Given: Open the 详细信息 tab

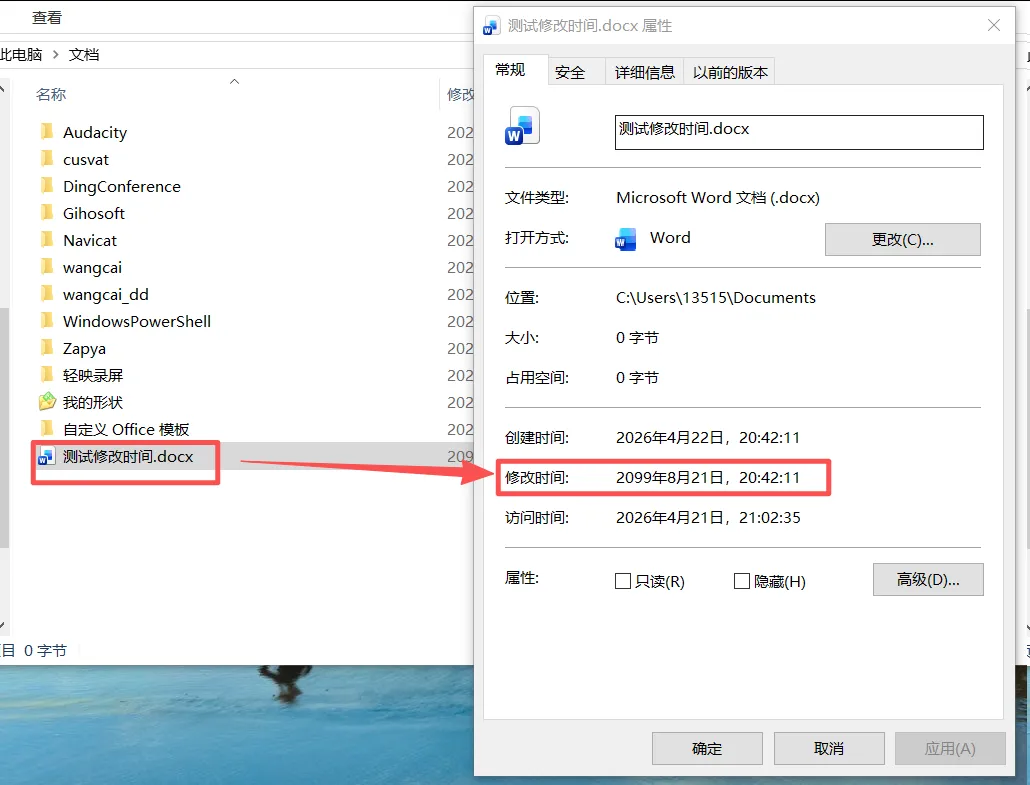Looking at the screenshot, I should point(644,72).
